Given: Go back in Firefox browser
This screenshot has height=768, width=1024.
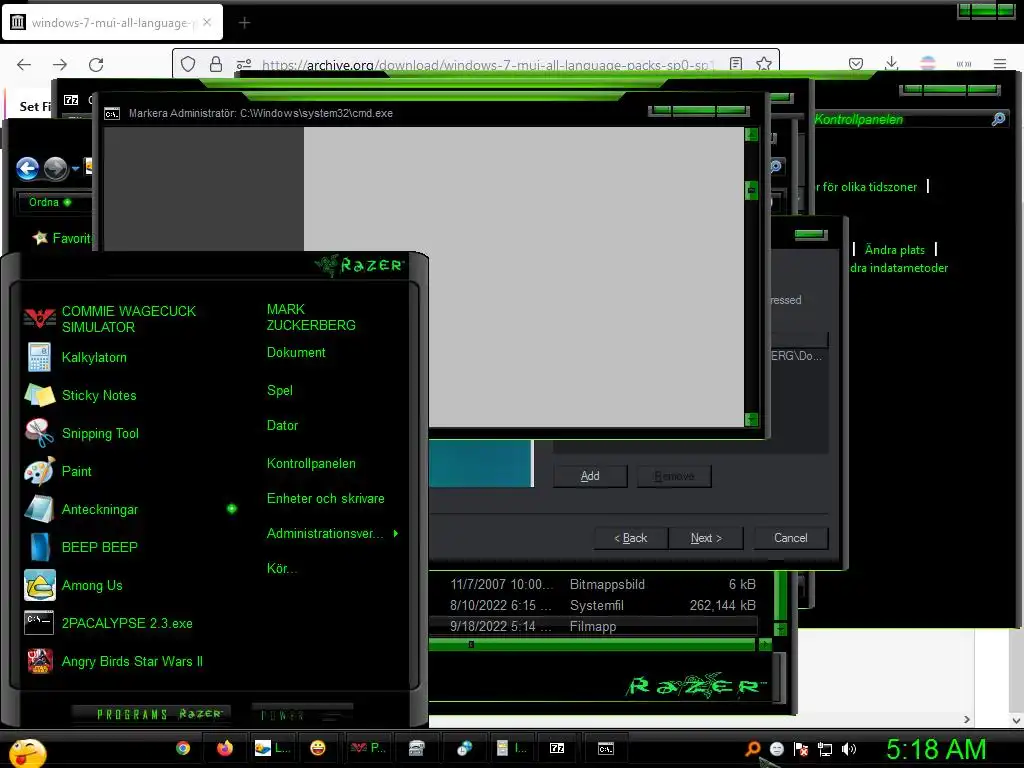Looking at the screenshot, I should 24,64.
